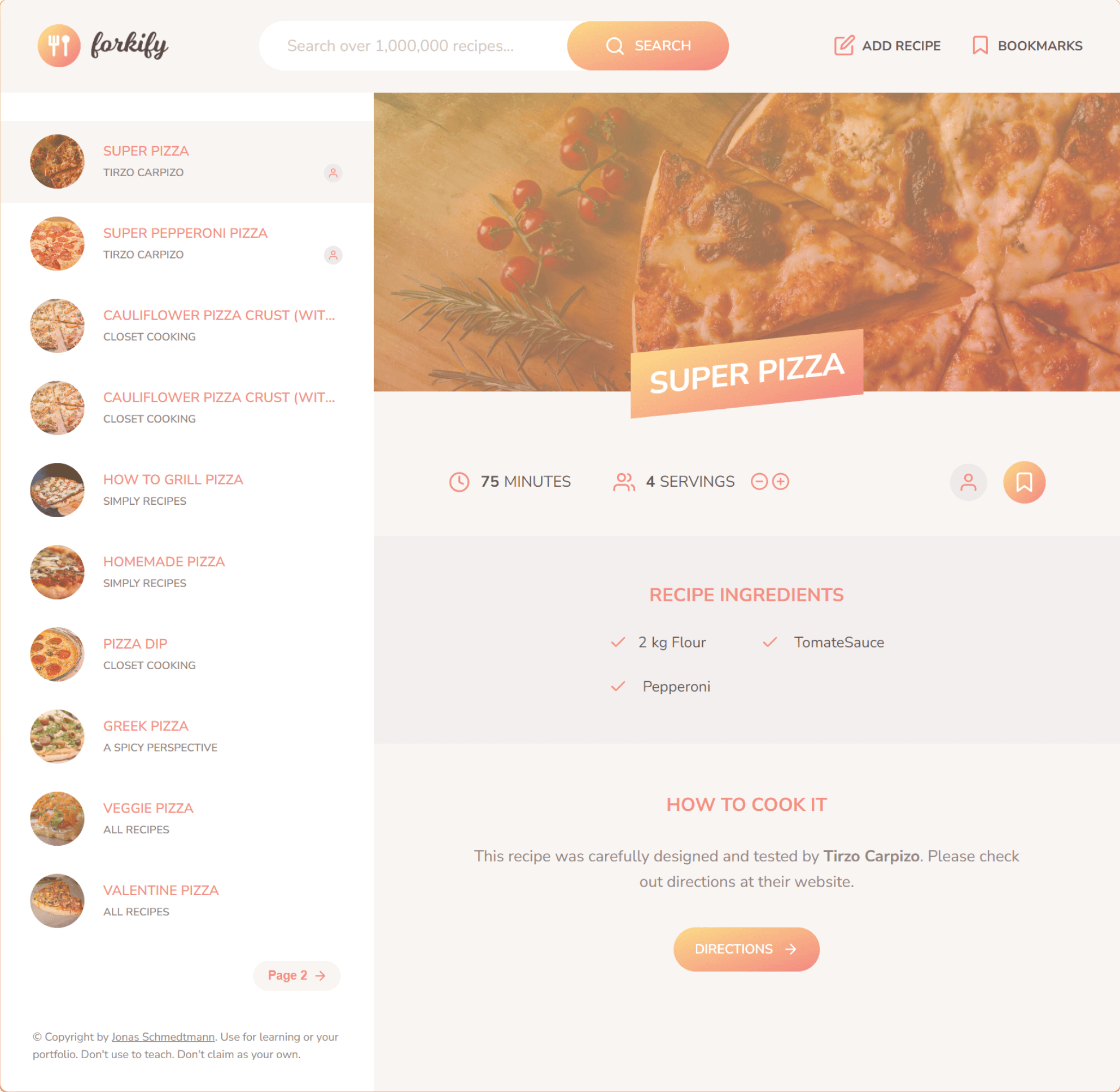Click Page 2 to load more results

coord(296,975)
